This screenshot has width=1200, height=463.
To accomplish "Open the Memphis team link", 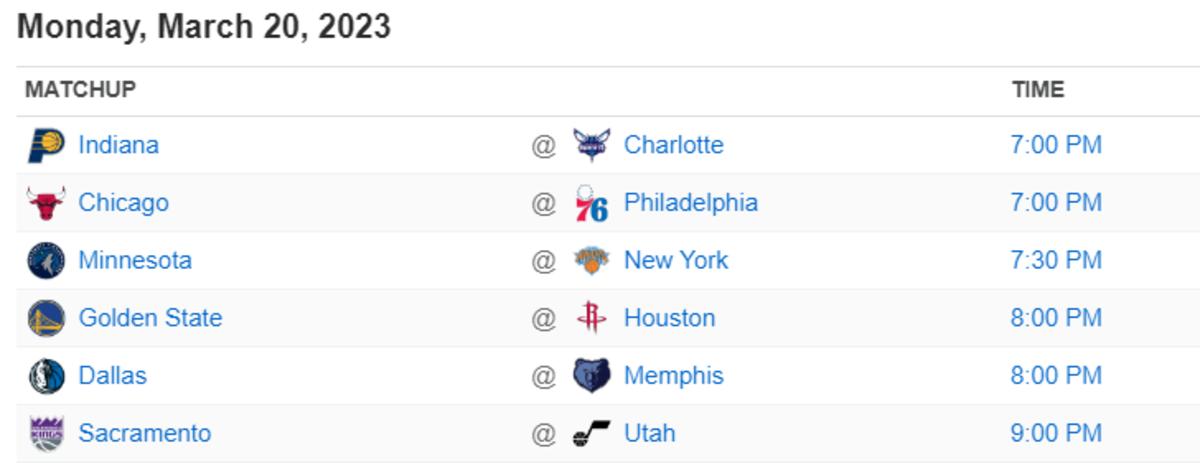I will (674, 376).
